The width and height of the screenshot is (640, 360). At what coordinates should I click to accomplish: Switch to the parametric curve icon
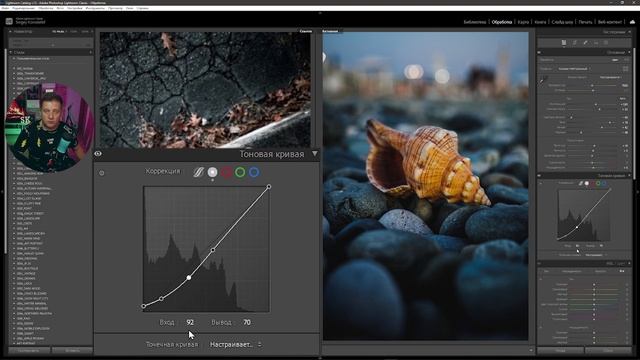click(x=198, y=172)
